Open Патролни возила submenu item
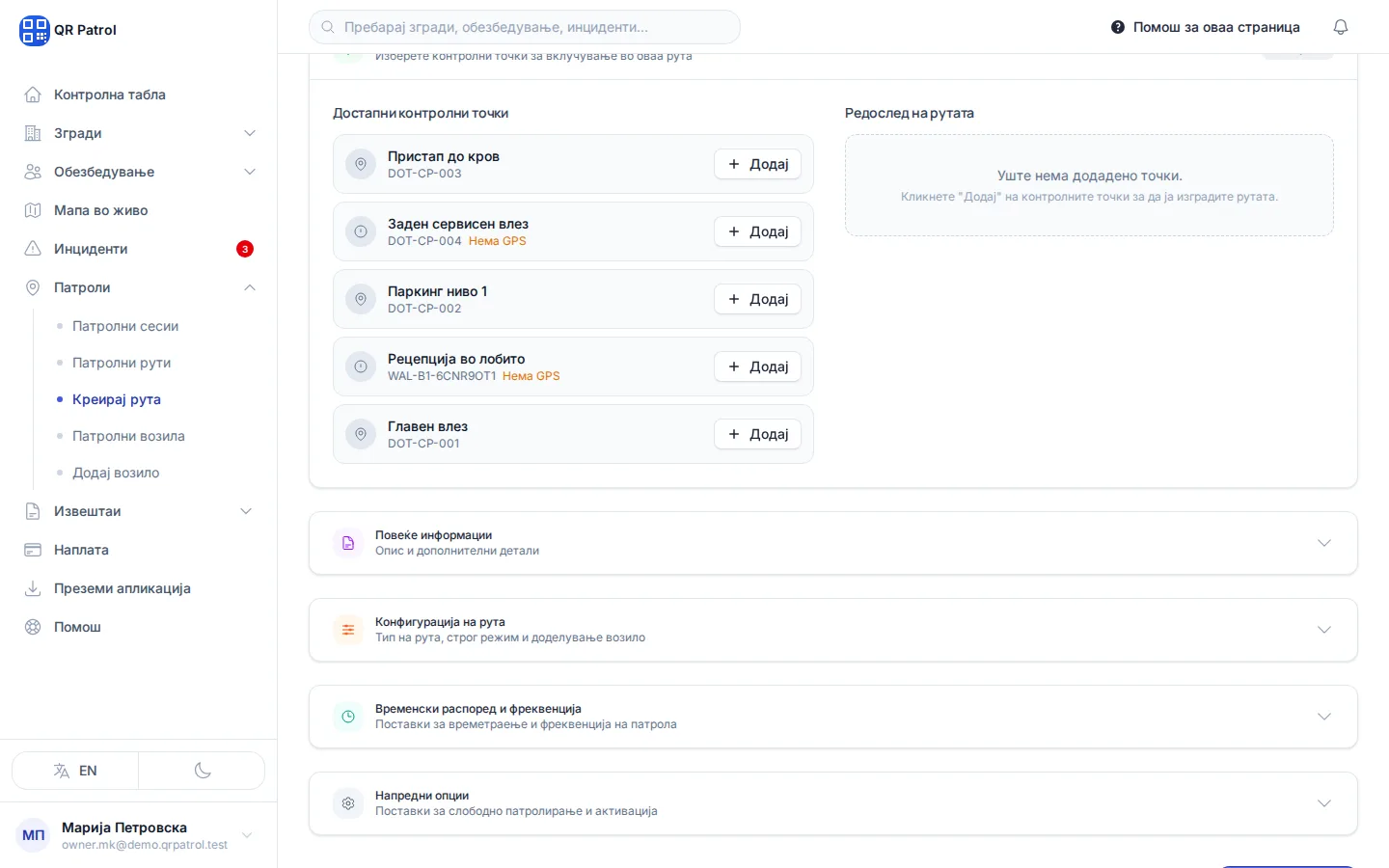 [x=128, y=436]
